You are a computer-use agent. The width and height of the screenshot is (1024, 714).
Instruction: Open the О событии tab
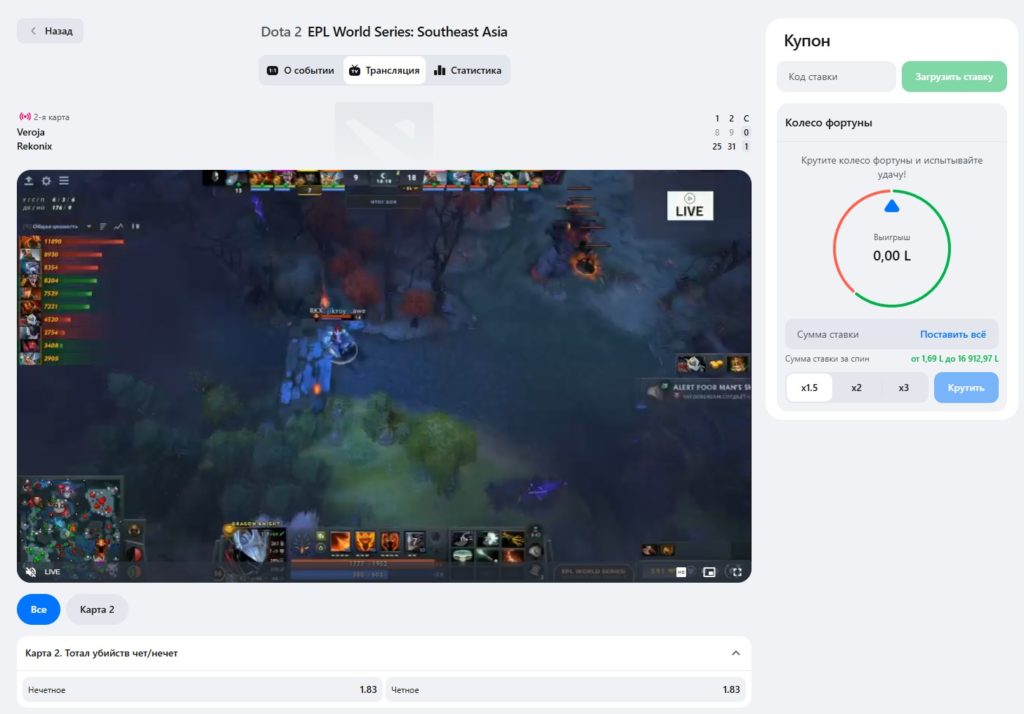(300, 71)
